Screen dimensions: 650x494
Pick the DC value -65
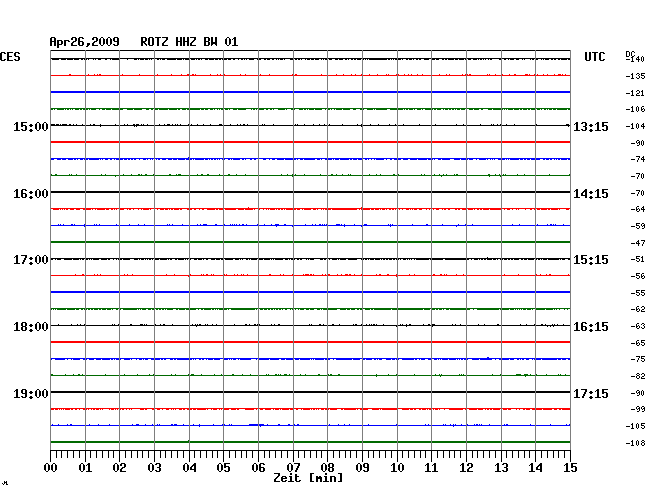click(x=638, y=343)
